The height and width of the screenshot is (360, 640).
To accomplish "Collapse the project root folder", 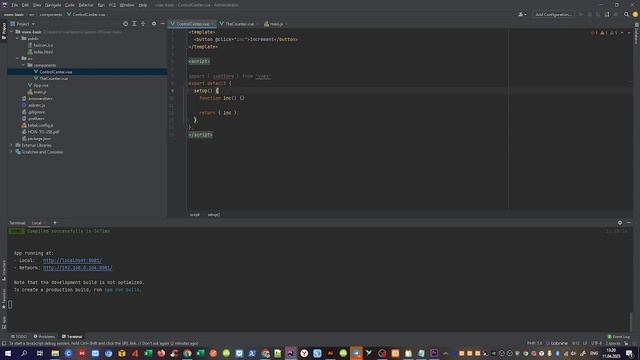I will [11, 32].
